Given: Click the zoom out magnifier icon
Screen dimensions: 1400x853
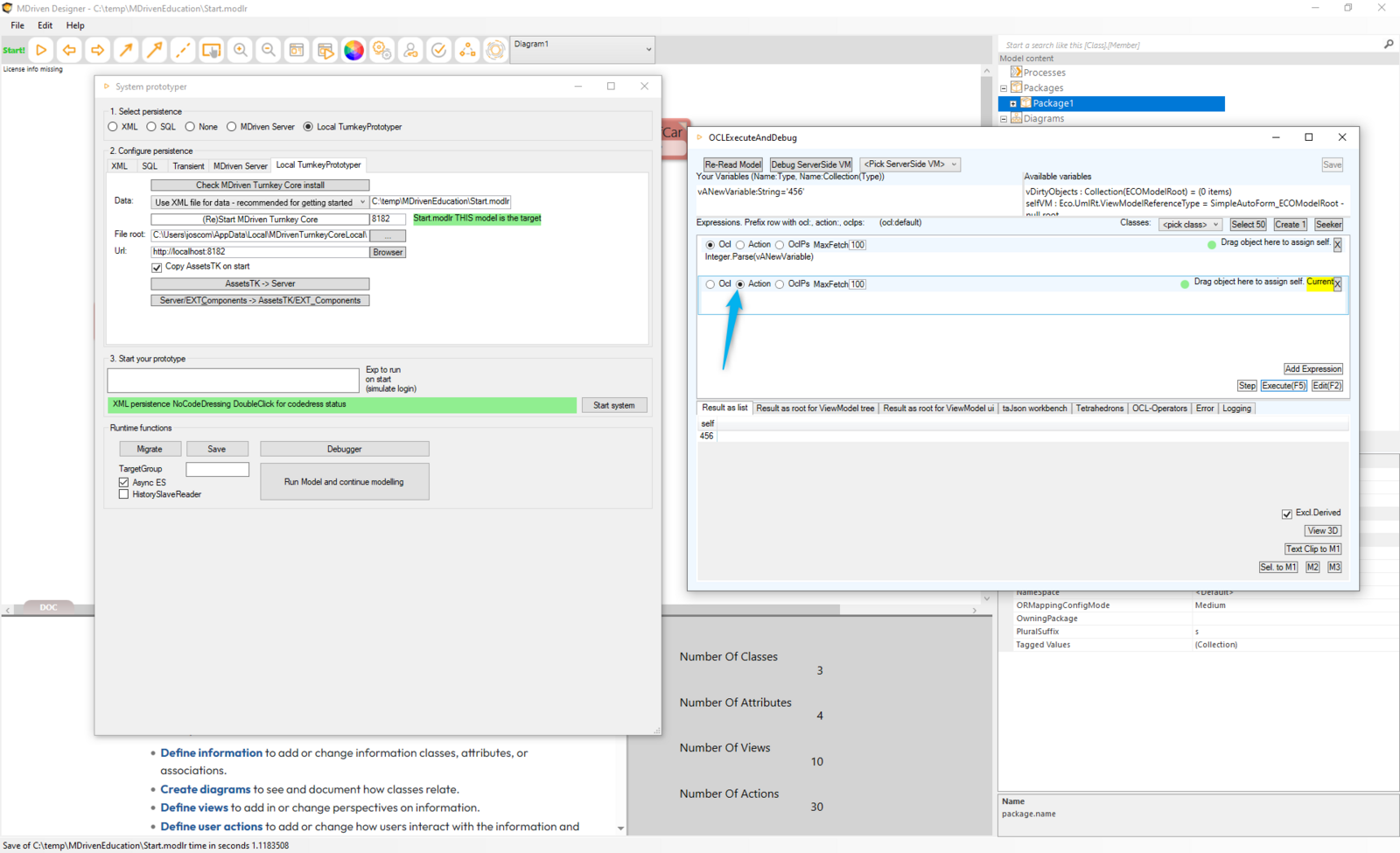Looking at the screenshot, I should pyautogui.click(x=269, y=50).
